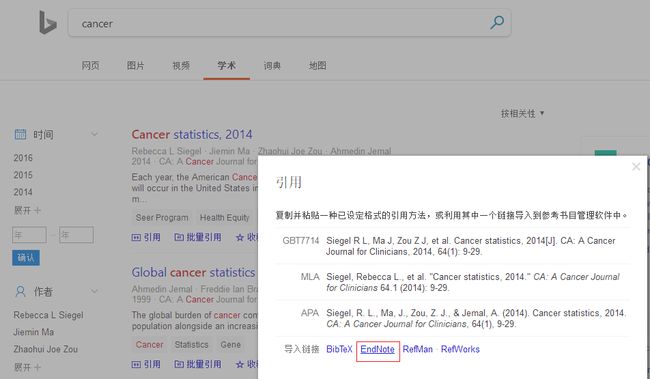Click author Ahmedin Jemal under second result

tap(162, 289)
